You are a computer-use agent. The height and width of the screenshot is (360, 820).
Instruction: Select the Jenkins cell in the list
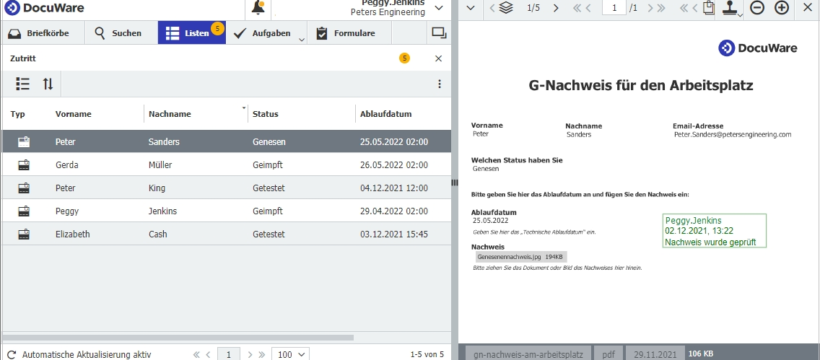163,211
